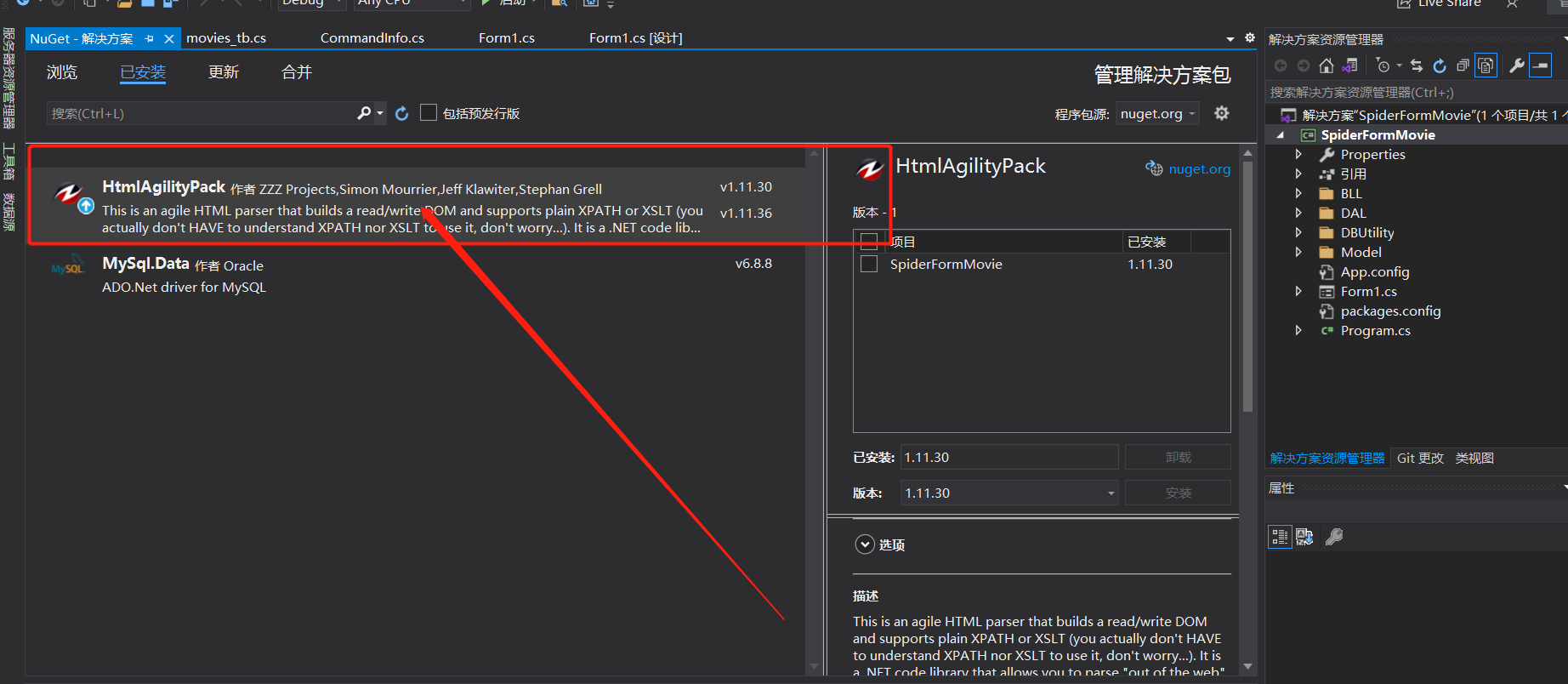Expand the Model folder arrow

click(x=1298, y=252)
